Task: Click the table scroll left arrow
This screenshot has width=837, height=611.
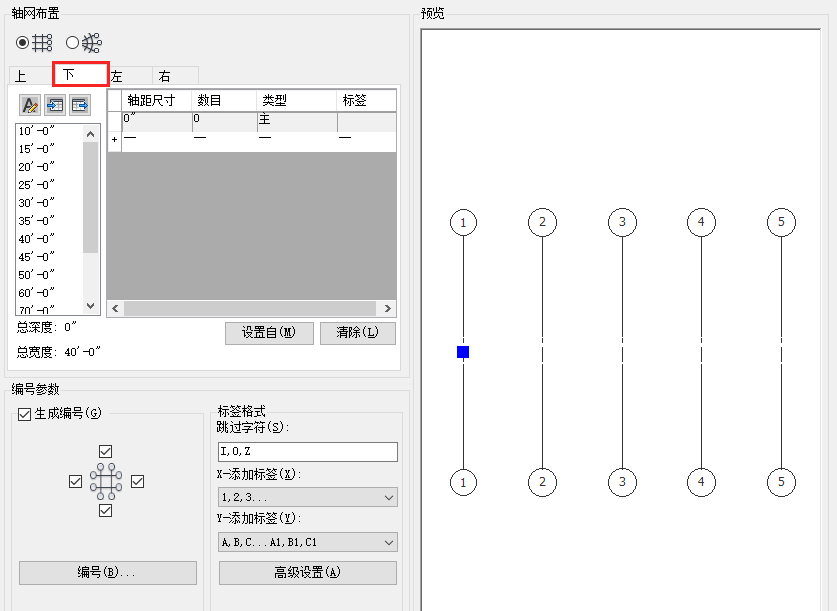Action: [x=115, y=308]
